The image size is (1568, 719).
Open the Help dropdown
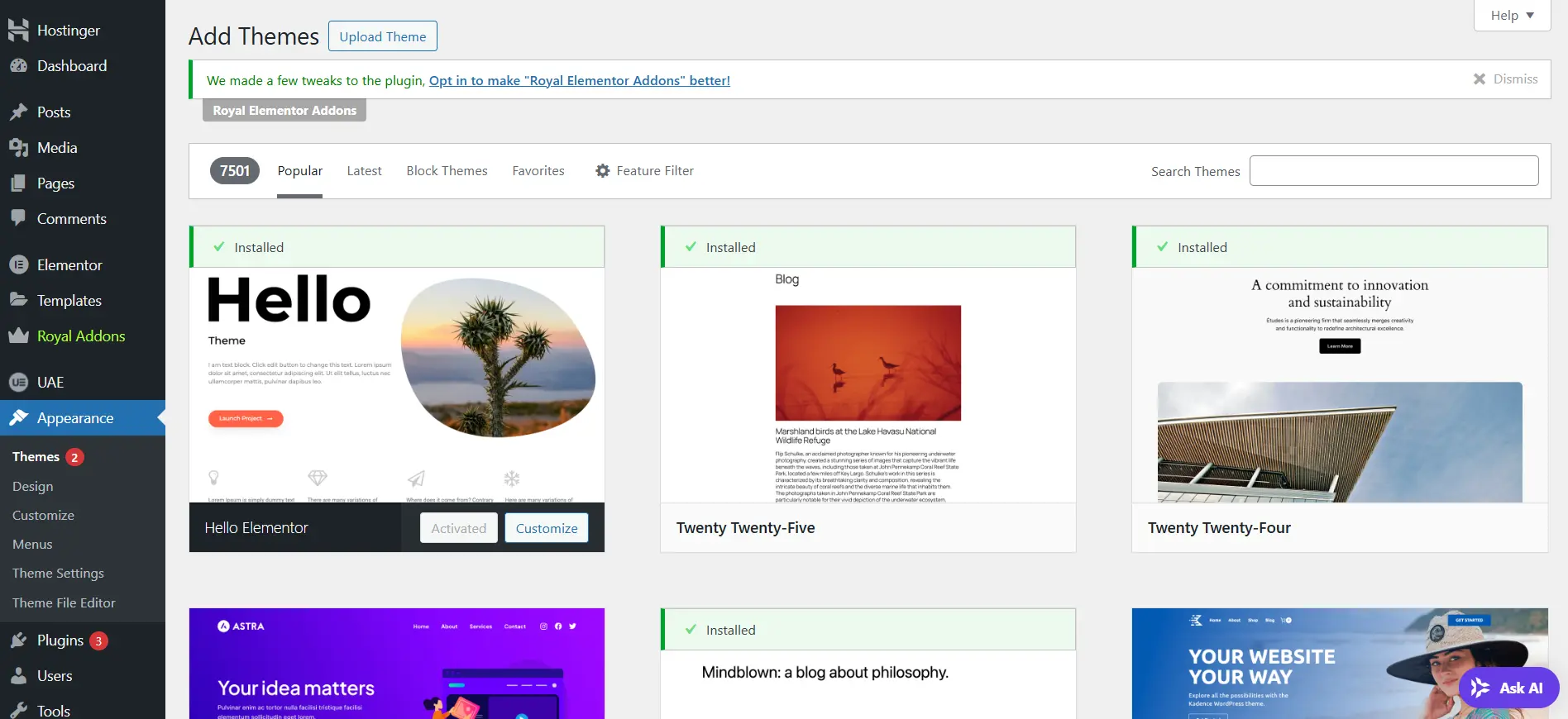click(1512, 15)
